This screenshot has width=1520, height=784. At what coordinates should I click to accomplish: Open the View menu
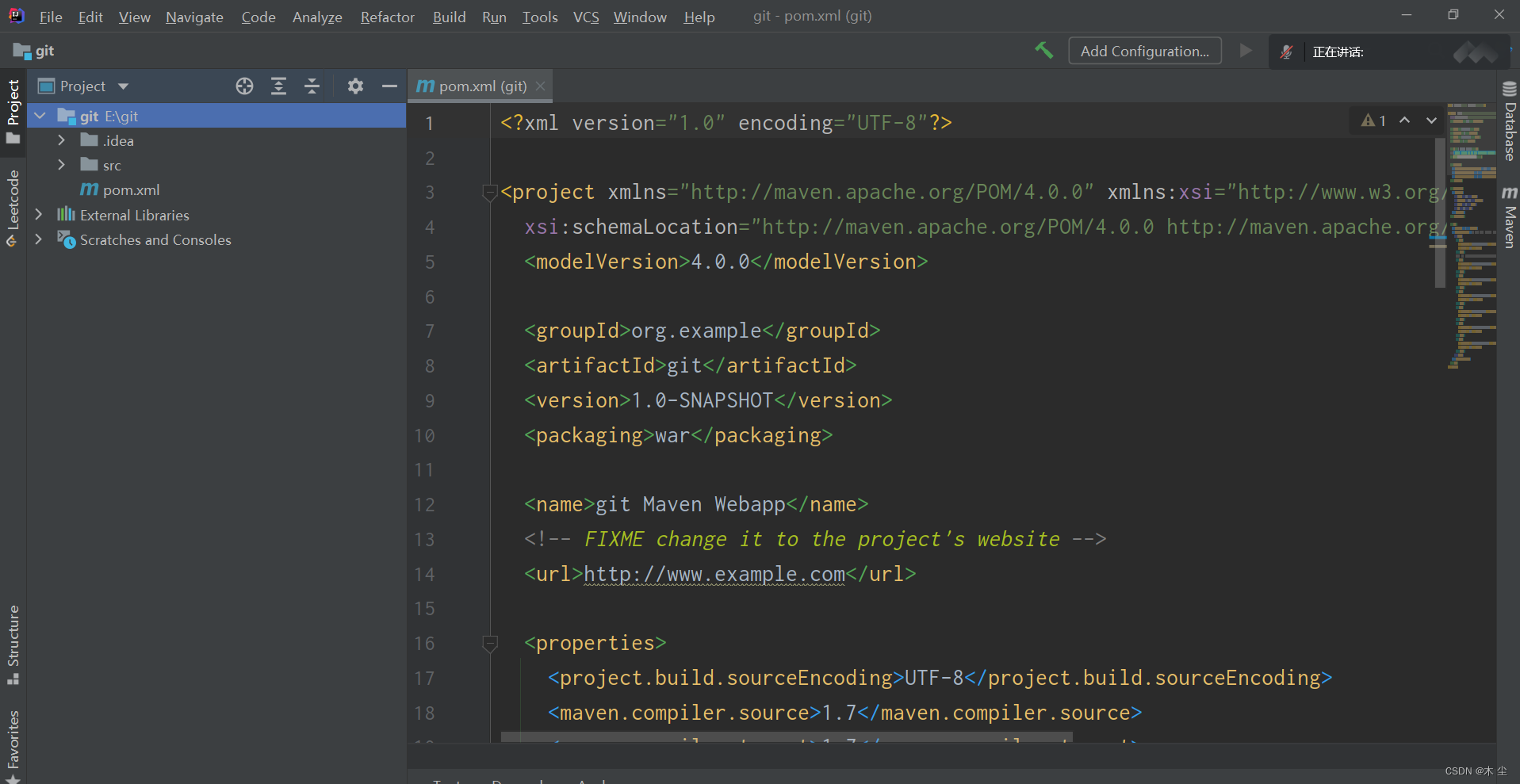(134, 17)
